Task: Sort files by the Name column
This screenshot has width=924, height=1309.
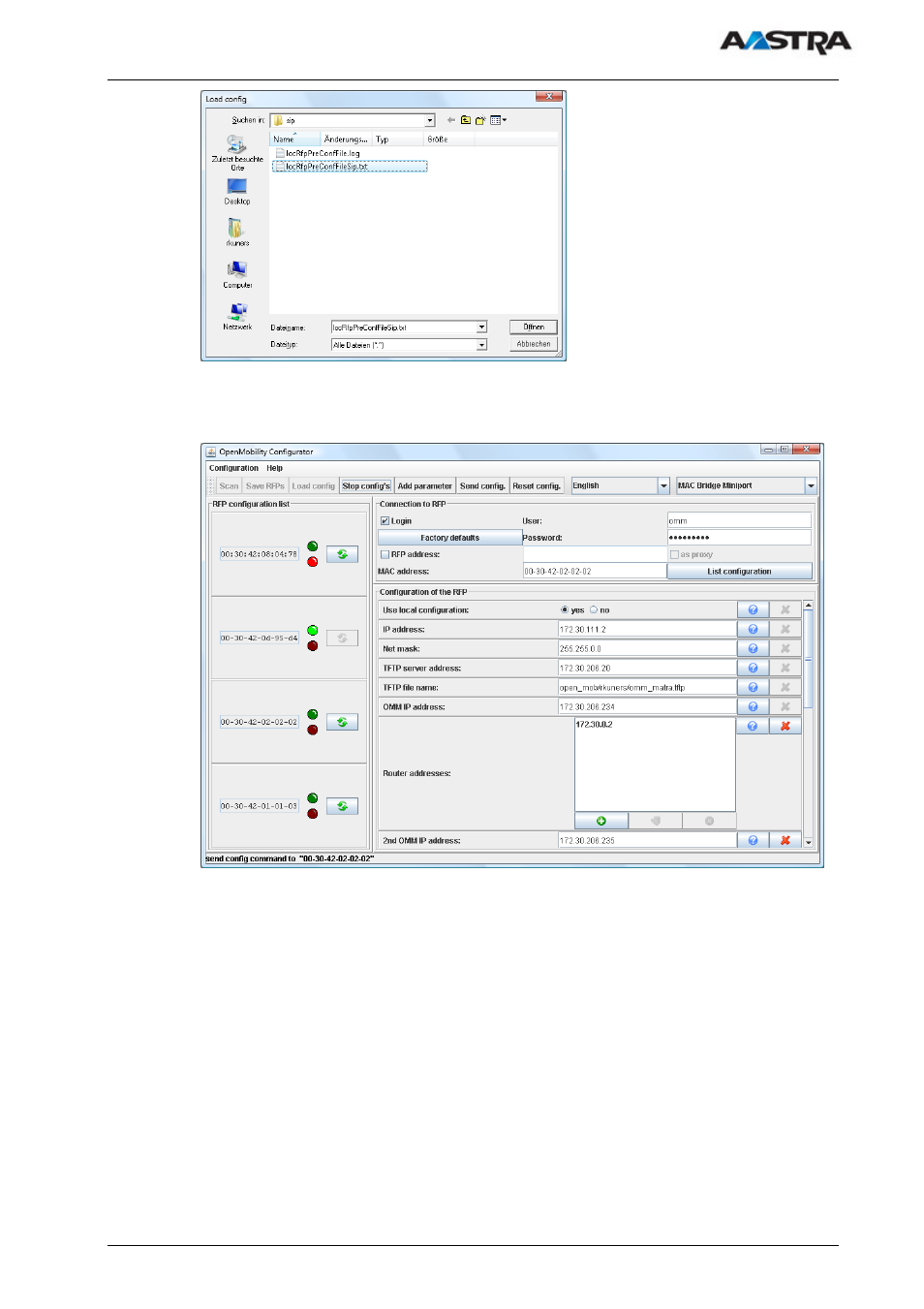Action: click(x=295, y=140)
